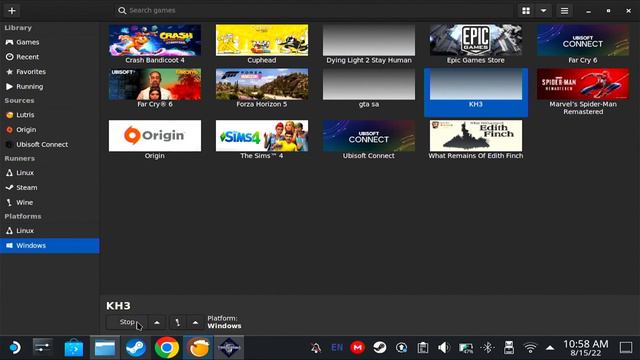Select Ubisoft Connect source in sidebar

click(x=50, y=144)
